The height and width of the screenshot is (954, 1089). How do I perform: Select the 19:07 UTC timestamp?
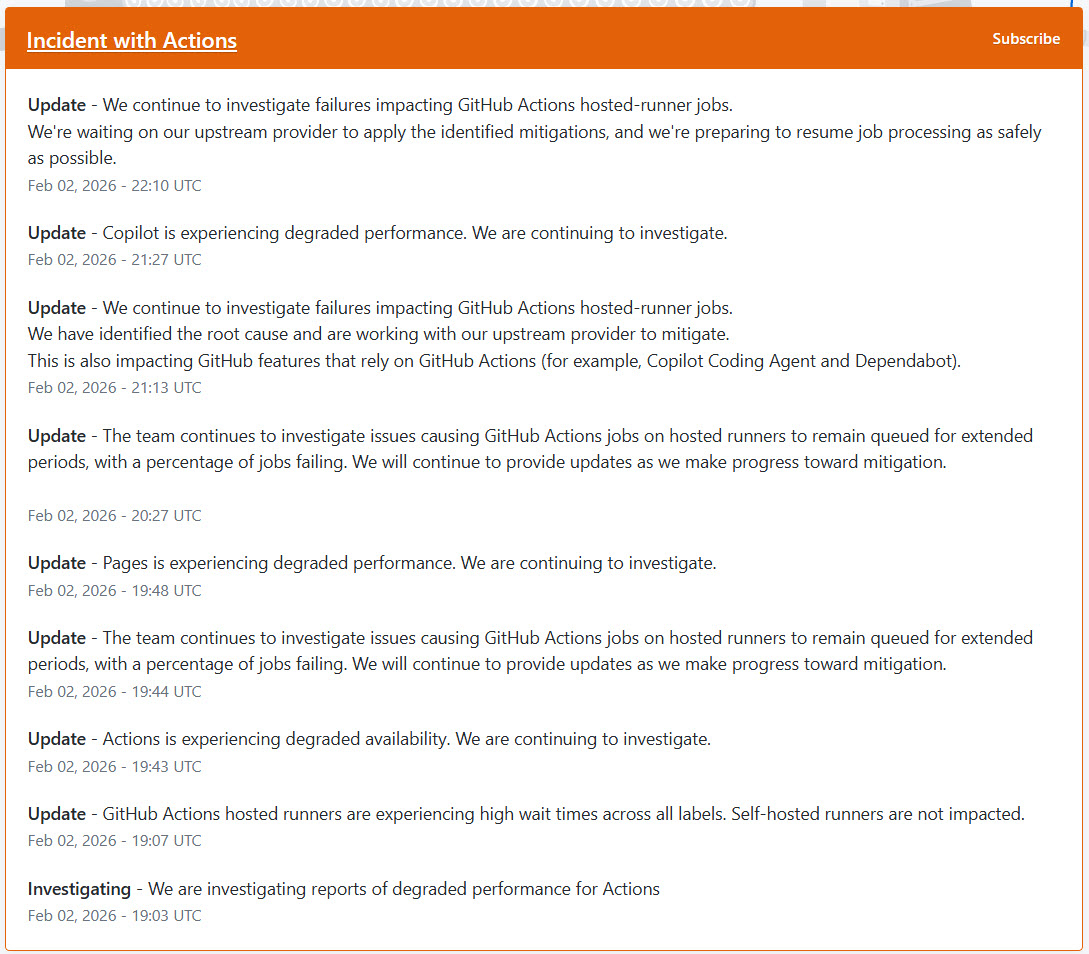click(x=114, y=841)
